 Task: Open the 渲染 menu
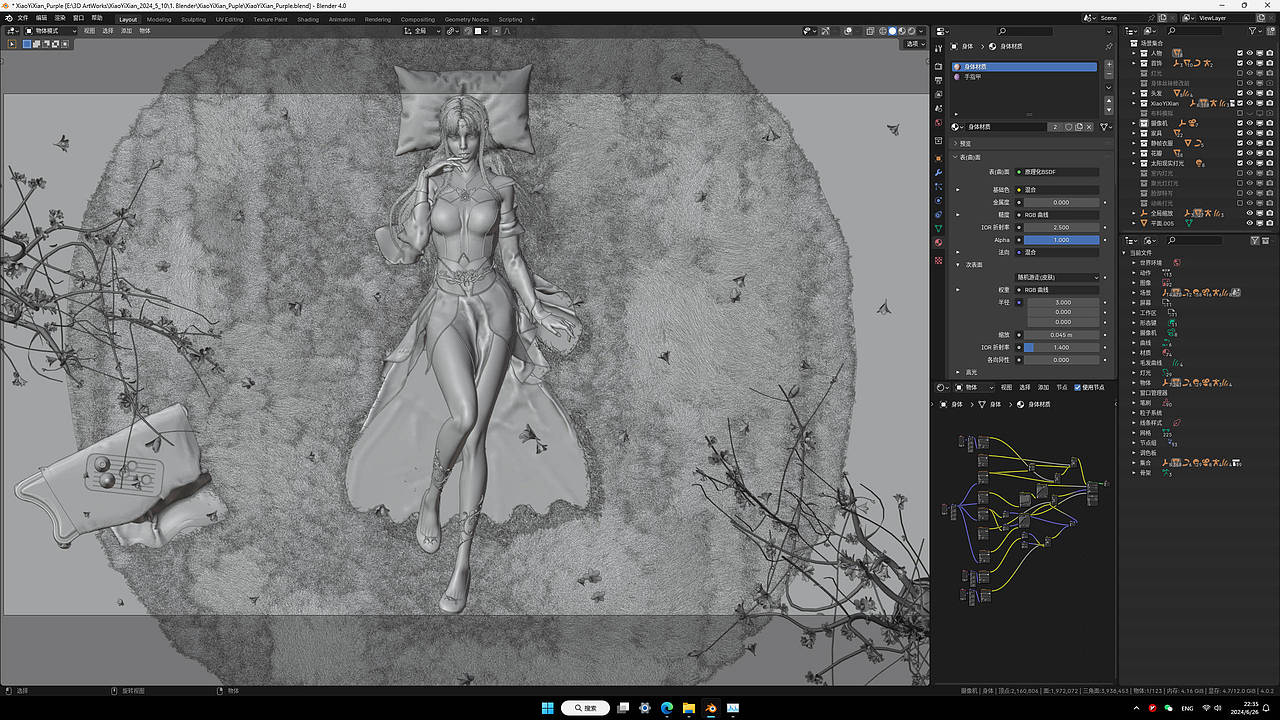click(x=60, y=18)
